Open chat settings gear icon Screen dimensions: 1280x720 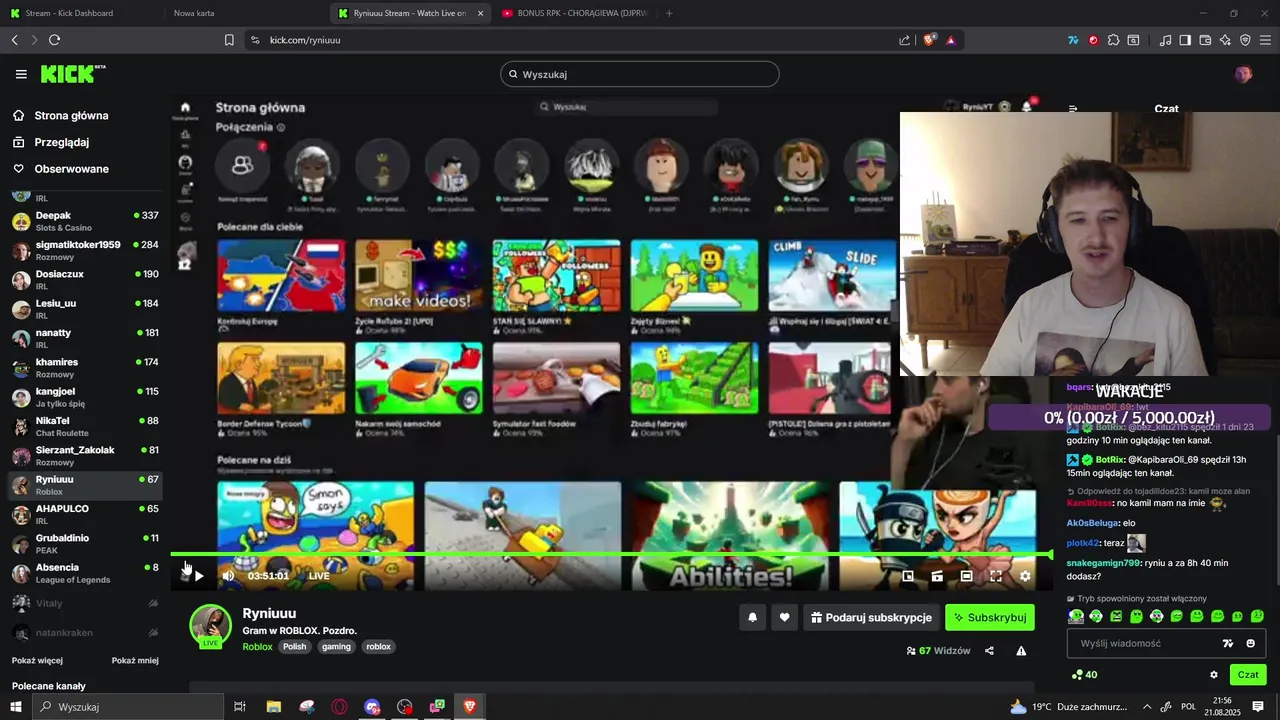tap(1214, 675)
